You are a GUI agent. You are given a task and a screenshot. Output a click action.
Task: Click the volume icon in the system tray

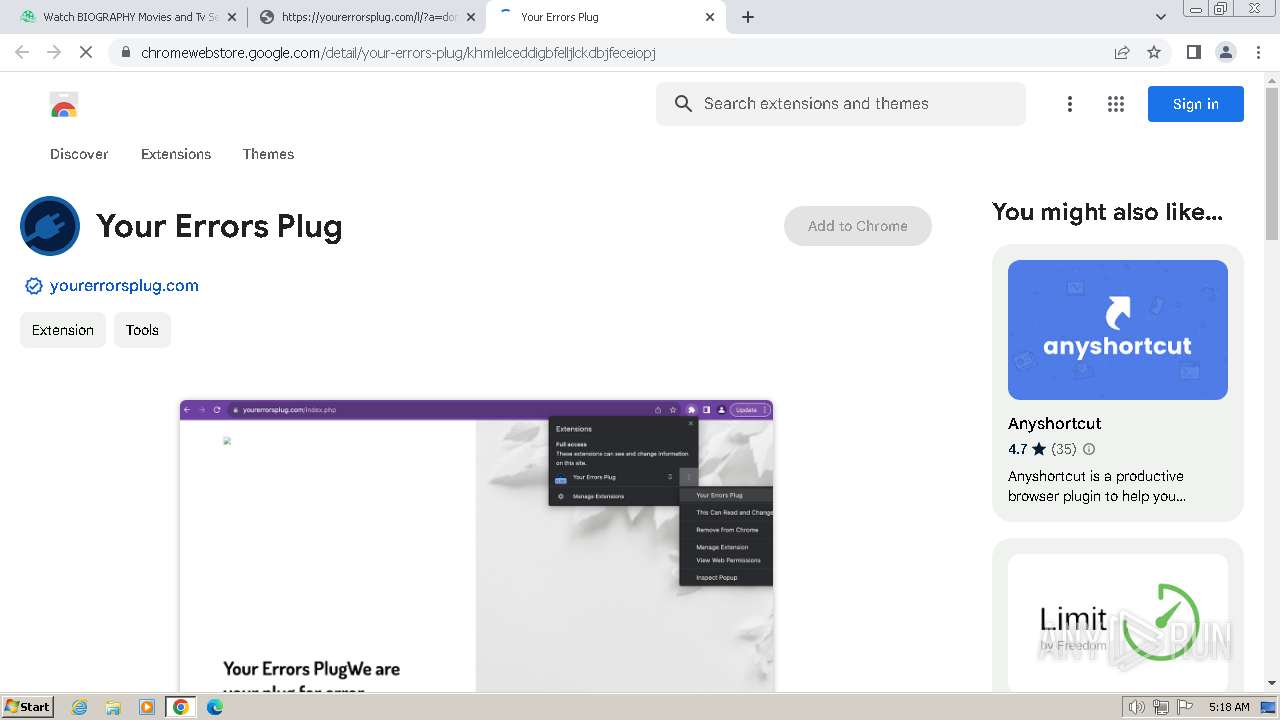click(x=1137, y=707)
